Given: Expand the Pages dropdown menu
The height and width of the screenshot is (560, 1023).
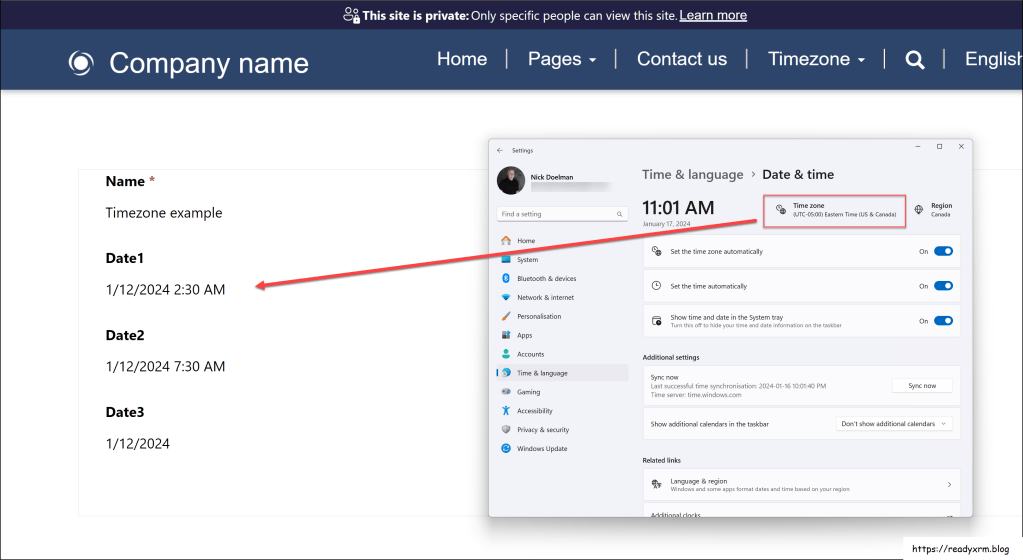Looking at the screenshot, I should click(561, 59).
